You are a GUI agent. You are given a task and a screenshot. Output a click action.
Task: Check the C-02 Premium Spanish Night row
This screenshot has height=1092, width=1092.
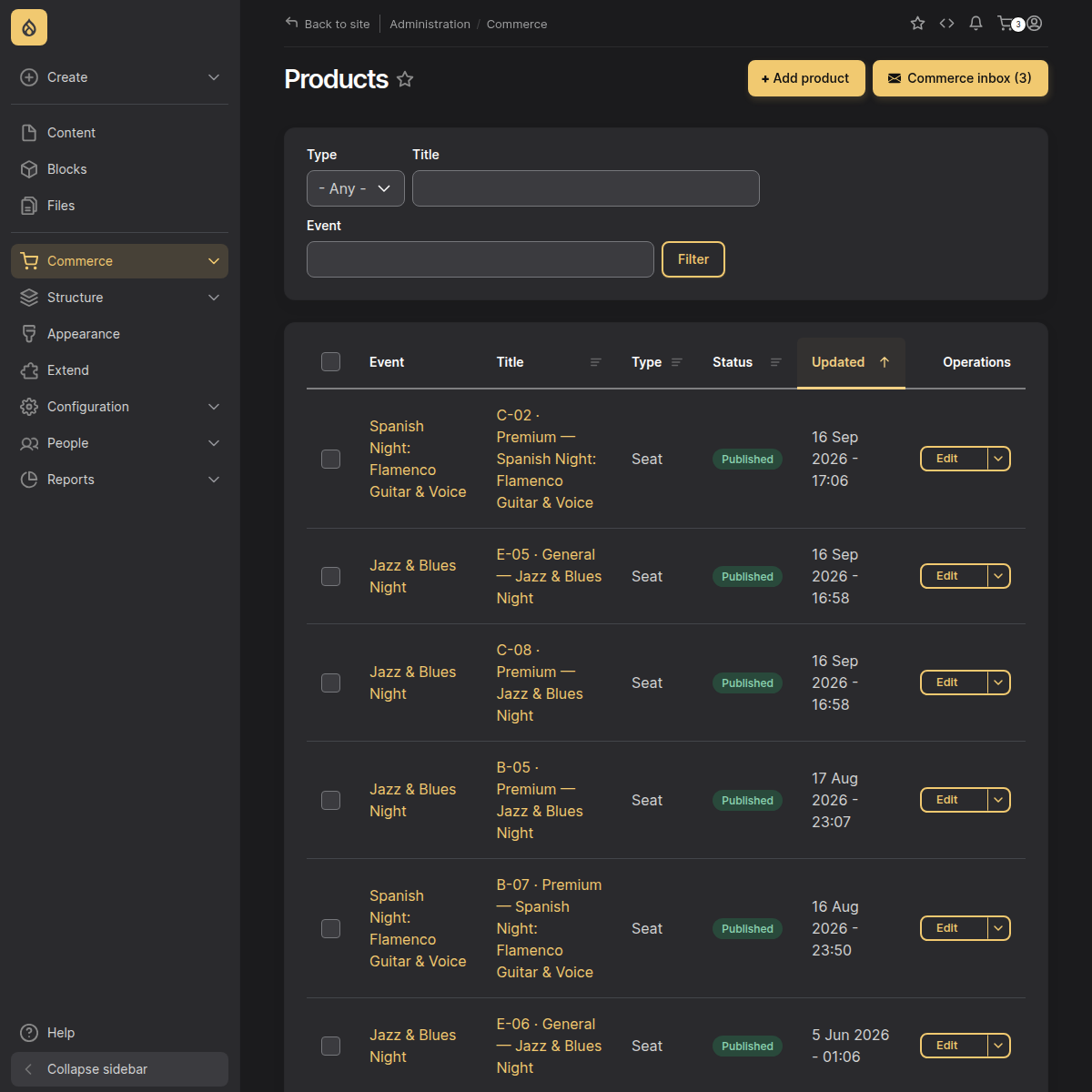point(331,460)
